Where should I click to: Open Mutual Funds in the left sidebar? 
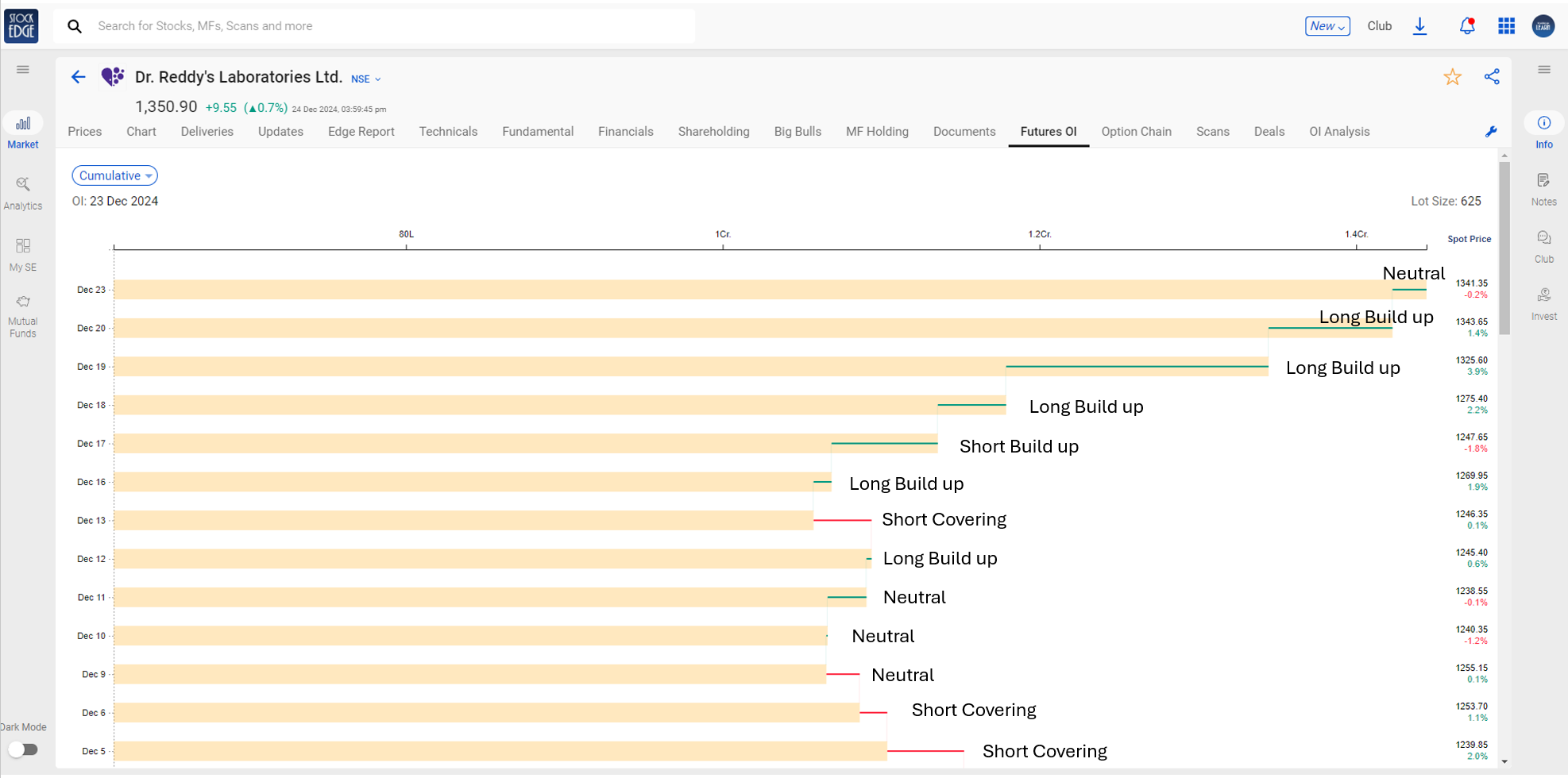(23, 316)
